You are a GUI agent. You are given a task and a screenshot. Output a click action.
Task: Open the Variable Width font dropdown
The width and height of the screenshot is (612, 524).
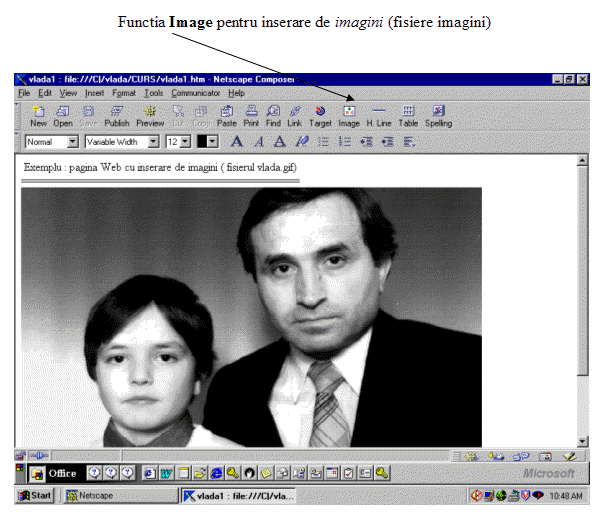click(x=153, y=142)
